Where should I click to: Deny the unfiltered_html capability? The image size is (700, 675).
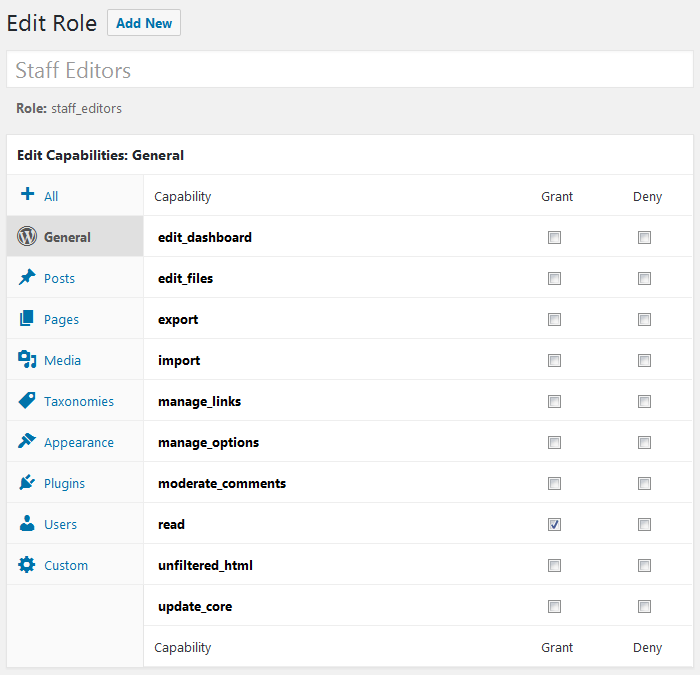[644, 566]
